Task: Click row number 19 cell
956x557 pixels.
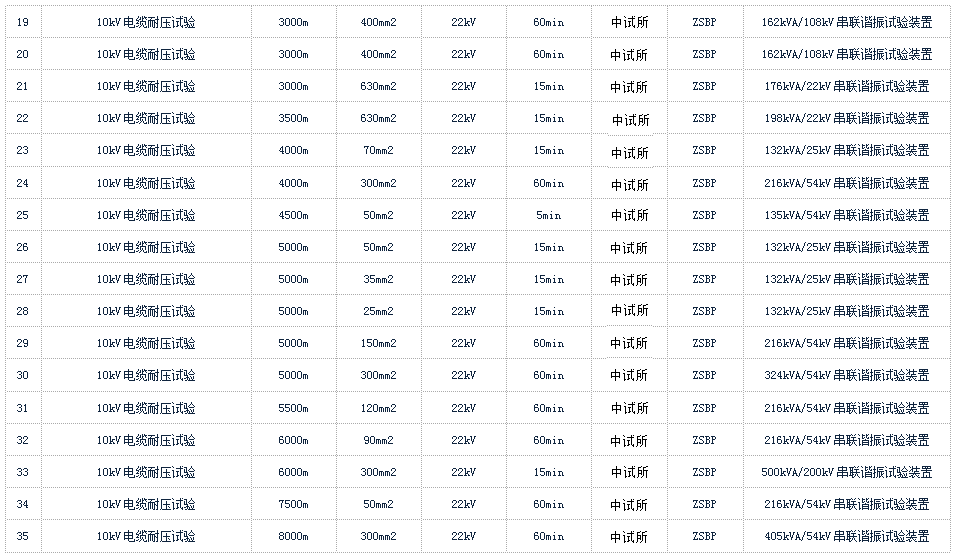Action: (23, 23)
